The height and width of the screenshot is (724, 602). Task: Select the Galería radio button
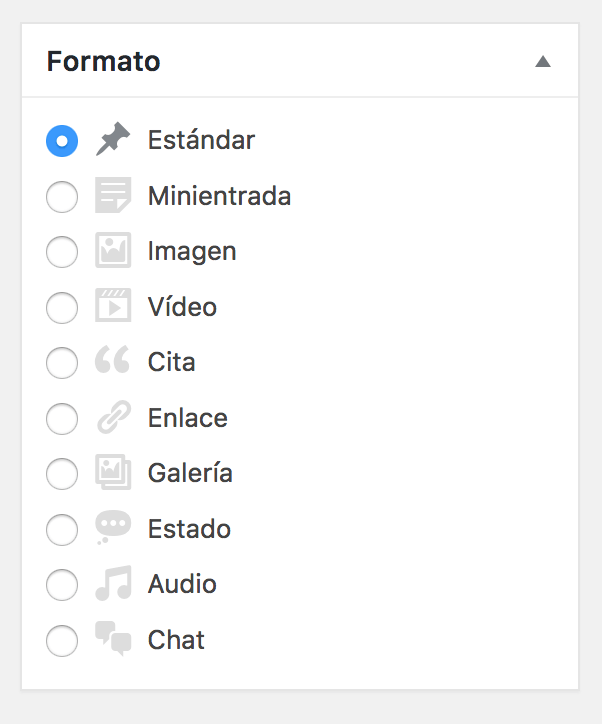point(62,474)
